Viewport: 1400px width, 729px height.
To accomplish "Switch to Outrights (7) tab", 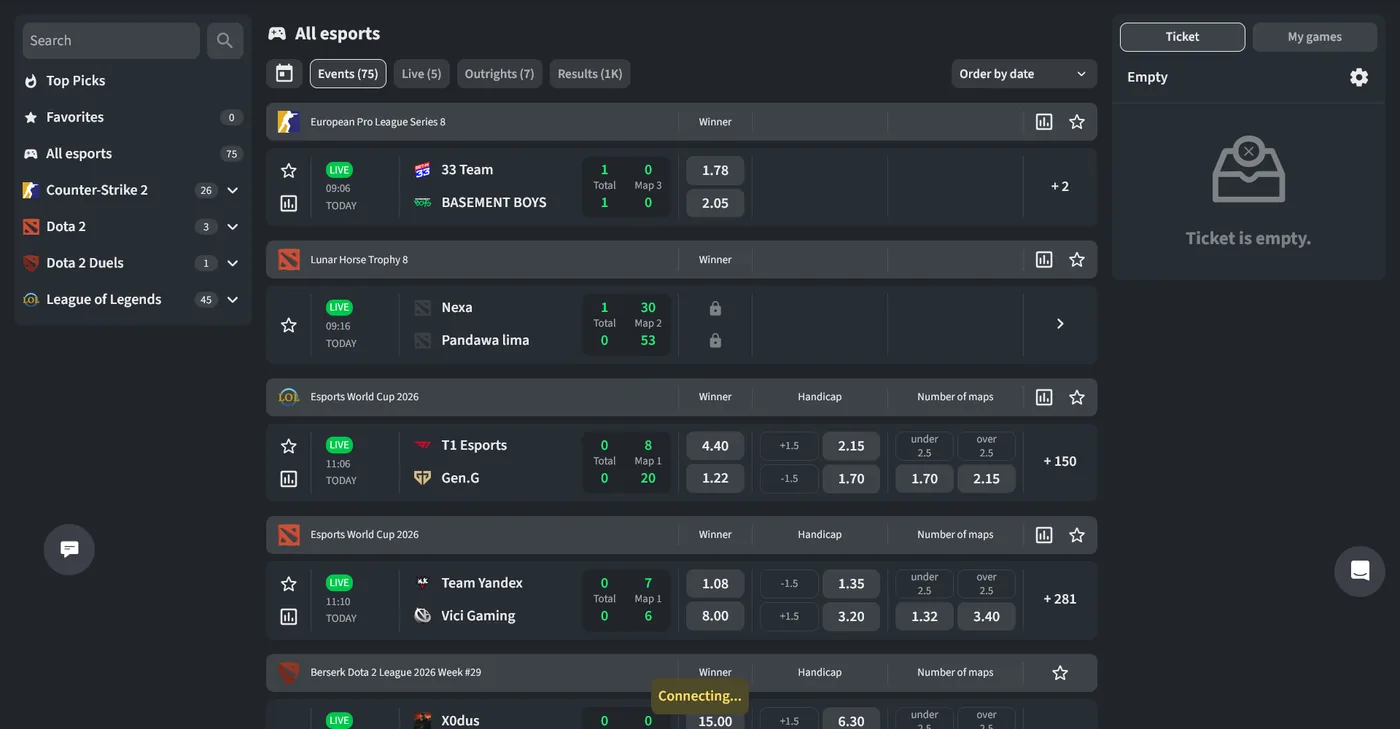I will tap(499, 74).
